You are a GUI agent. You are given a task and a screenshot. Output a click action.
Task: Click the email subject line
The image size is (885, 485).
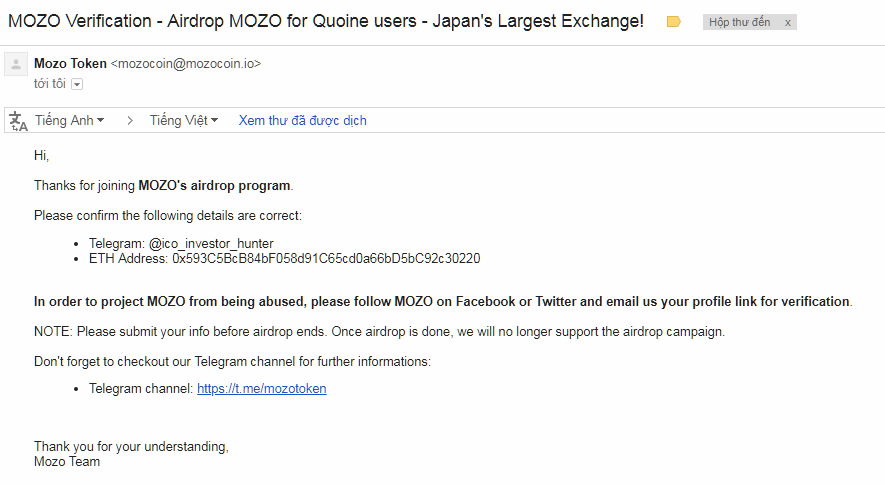click(326, 21)
